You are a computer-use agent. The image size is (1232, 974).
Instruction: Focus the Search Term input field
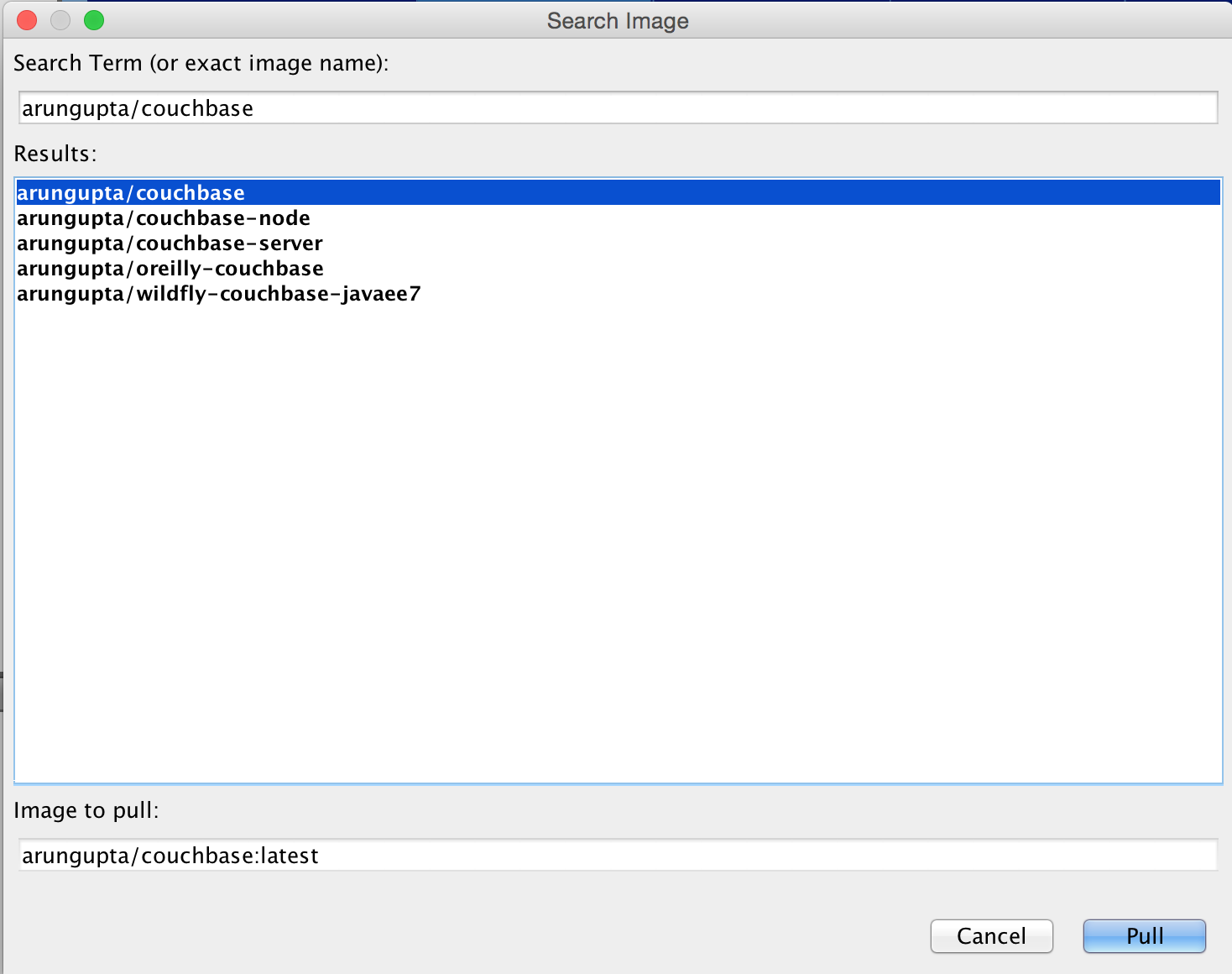618,108
